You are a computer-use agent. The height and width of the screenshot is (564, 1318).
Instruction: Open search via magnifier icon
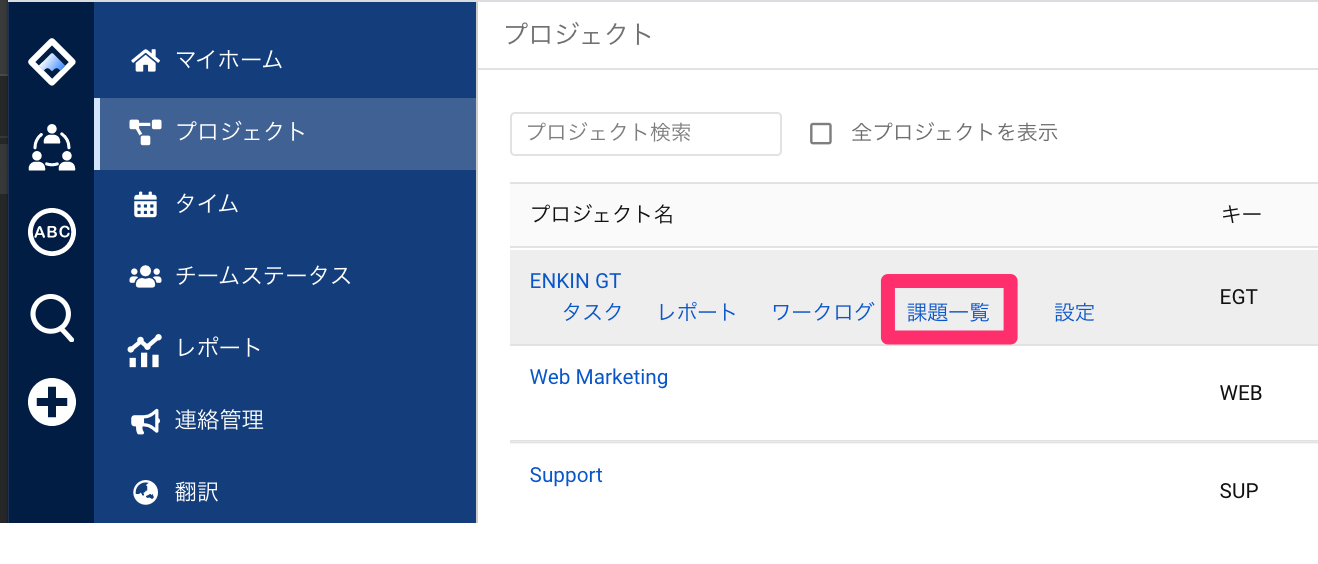tap(52, 319)
